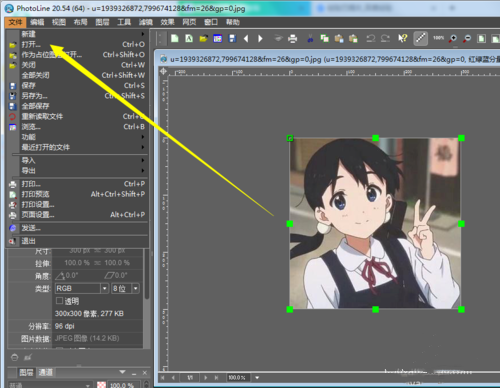Click the printer icon in the toolbar
Screen dimensions: 500x388
click(292, 39)
